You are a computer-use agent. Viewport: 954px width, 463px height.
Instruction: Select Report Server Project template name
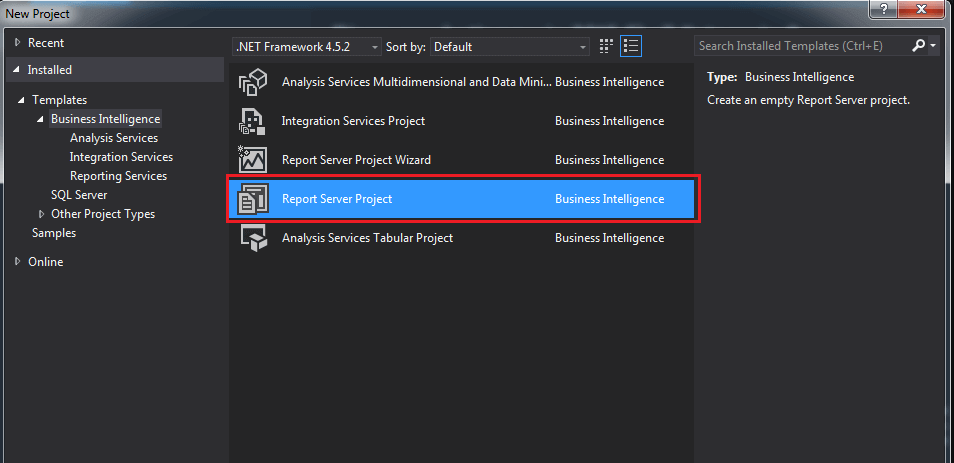tap(337, 199)
